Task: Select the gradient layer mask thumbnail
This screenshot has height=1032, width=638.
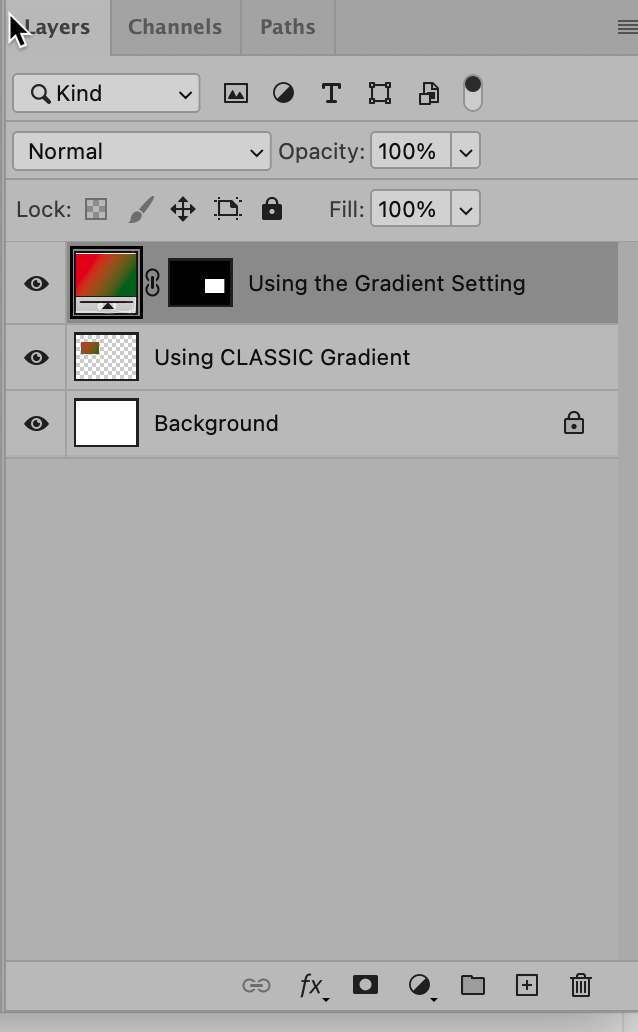Action: pyautogui.click(x=200, y=284)
